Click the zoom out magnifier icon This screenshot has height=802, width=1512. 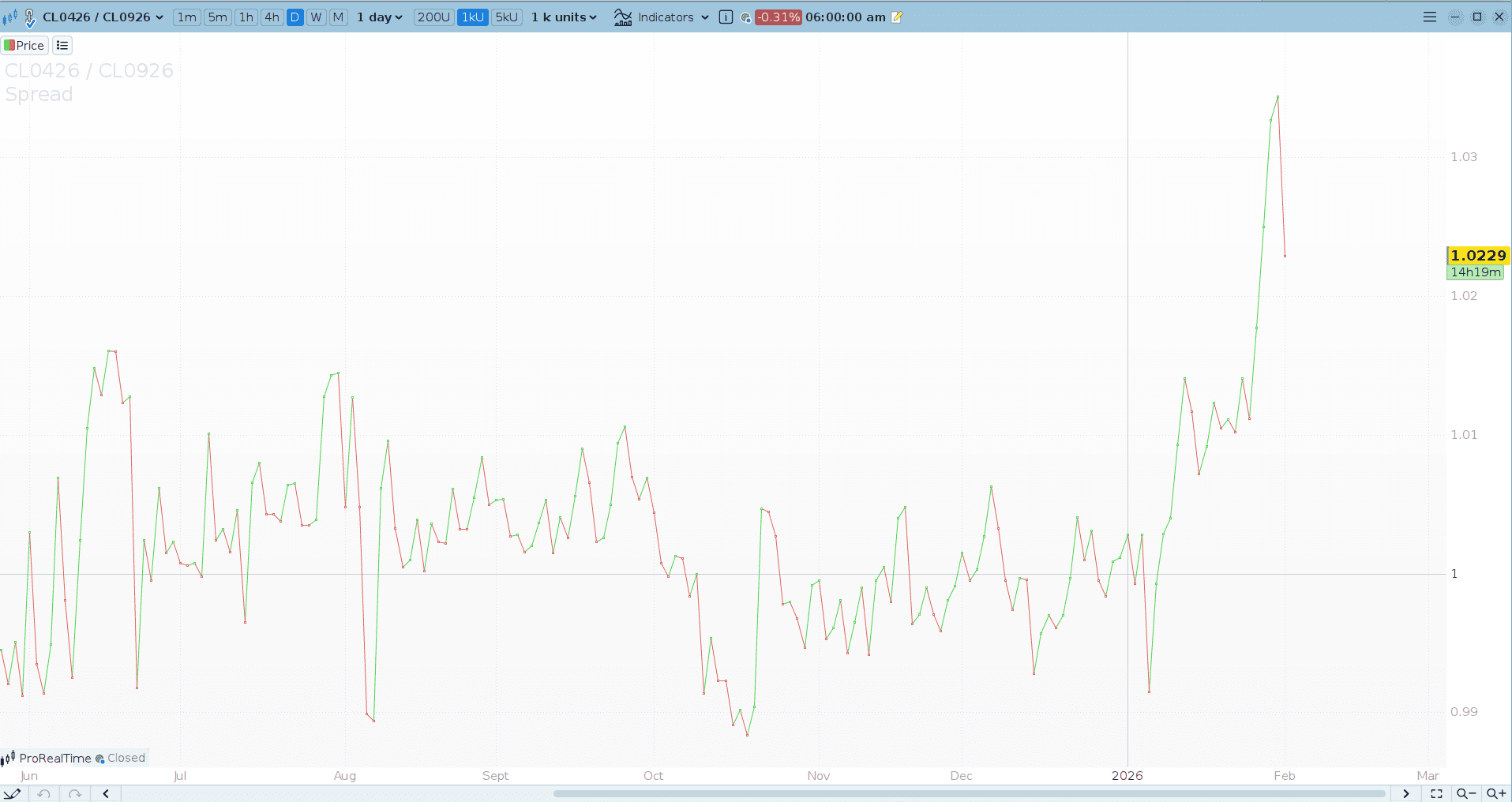click(1466, 793)
